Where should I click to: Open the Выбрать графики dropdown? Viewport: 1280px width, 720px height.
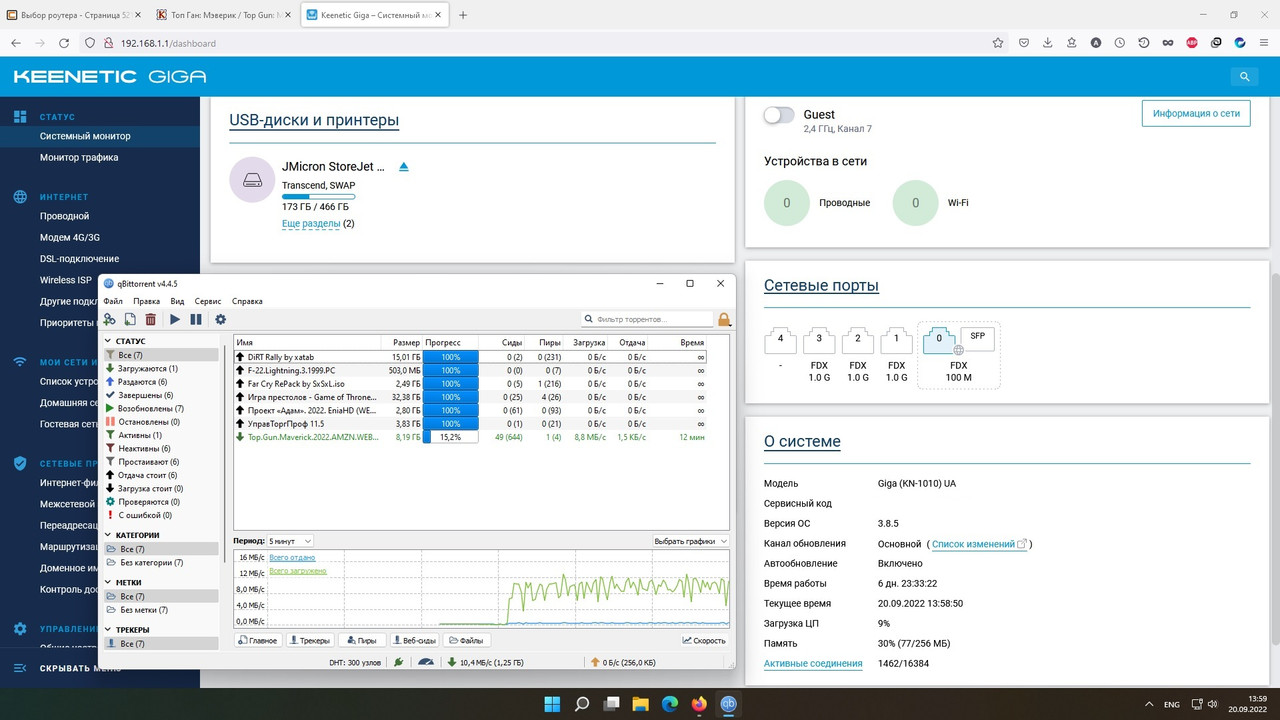(x=690, y=541)
